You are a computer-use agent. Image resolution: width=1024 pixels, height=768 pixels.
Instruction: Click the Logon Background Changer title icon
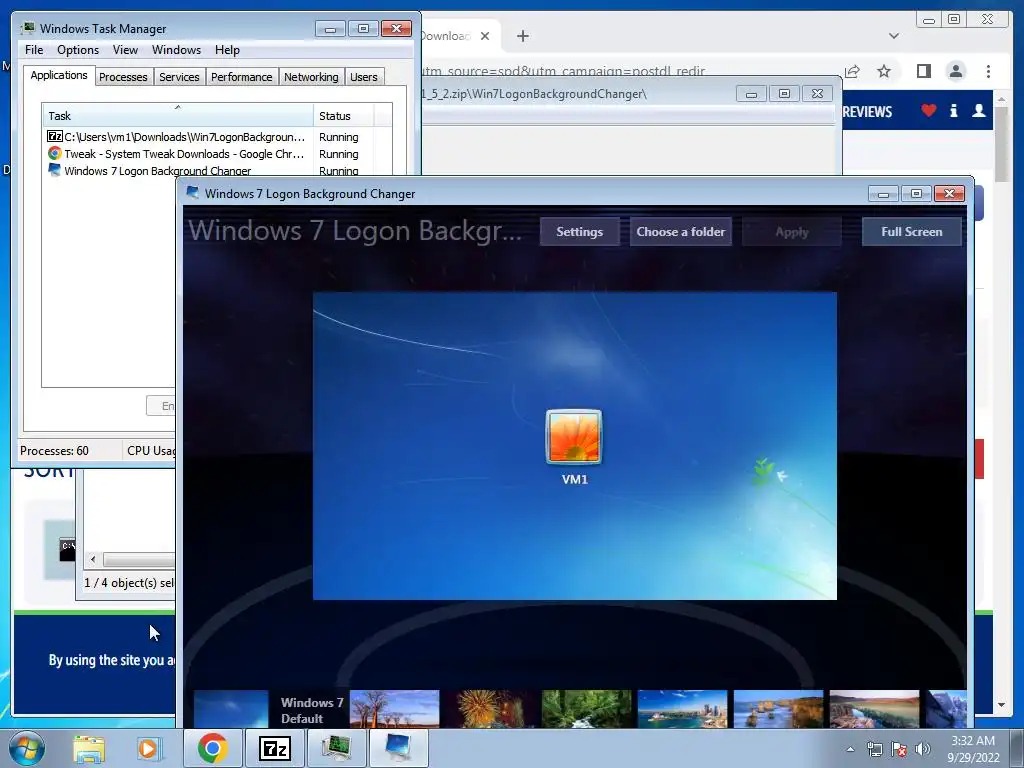coord(193,193)
